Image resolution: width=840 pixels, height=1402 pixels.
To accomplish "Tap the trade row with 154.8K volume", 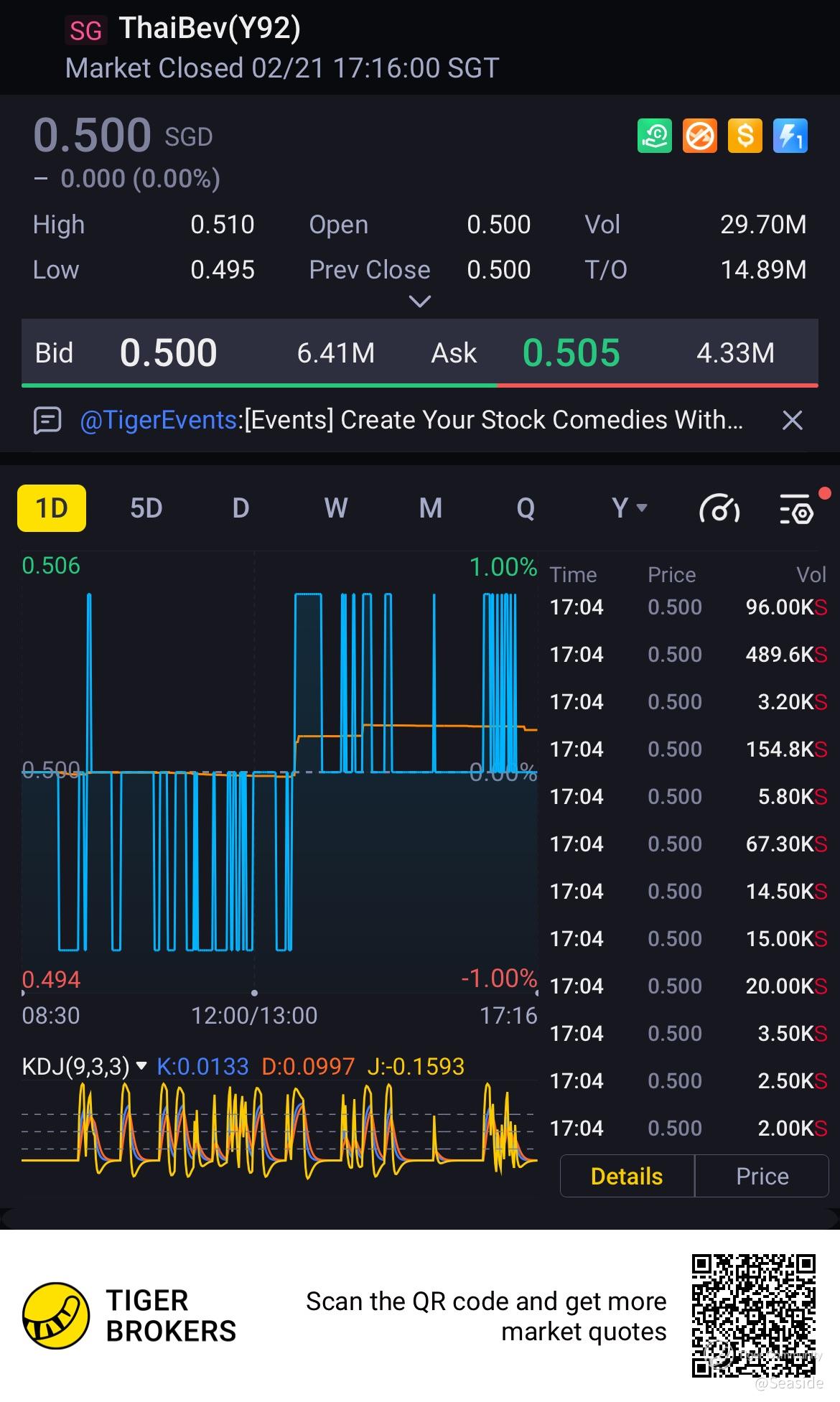I will click(x=689, y=749).
